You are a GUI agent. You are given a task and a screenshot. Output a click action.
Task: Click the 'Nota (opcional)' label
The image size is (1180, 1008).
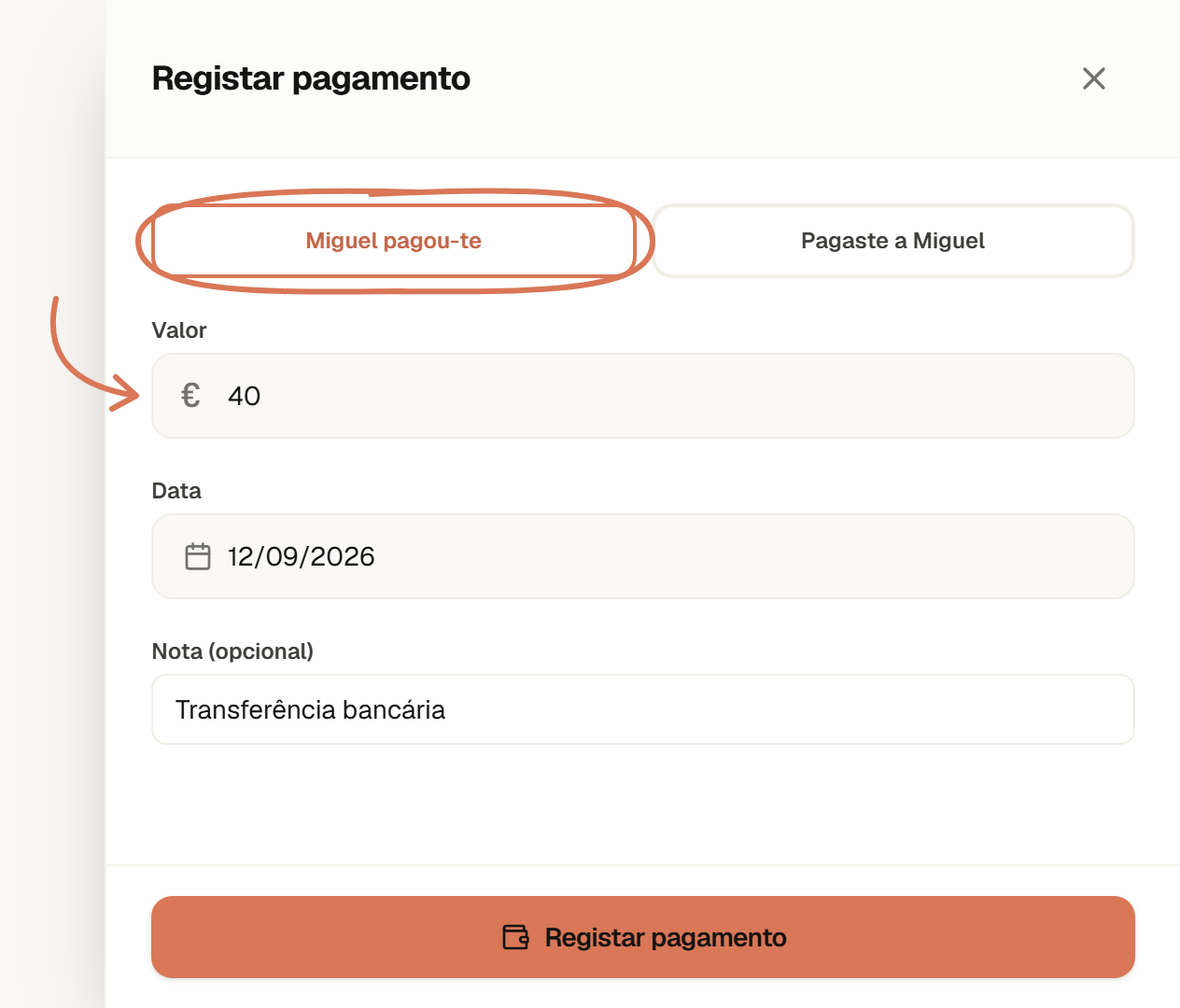pyautogui.click(x=232, y=651)
